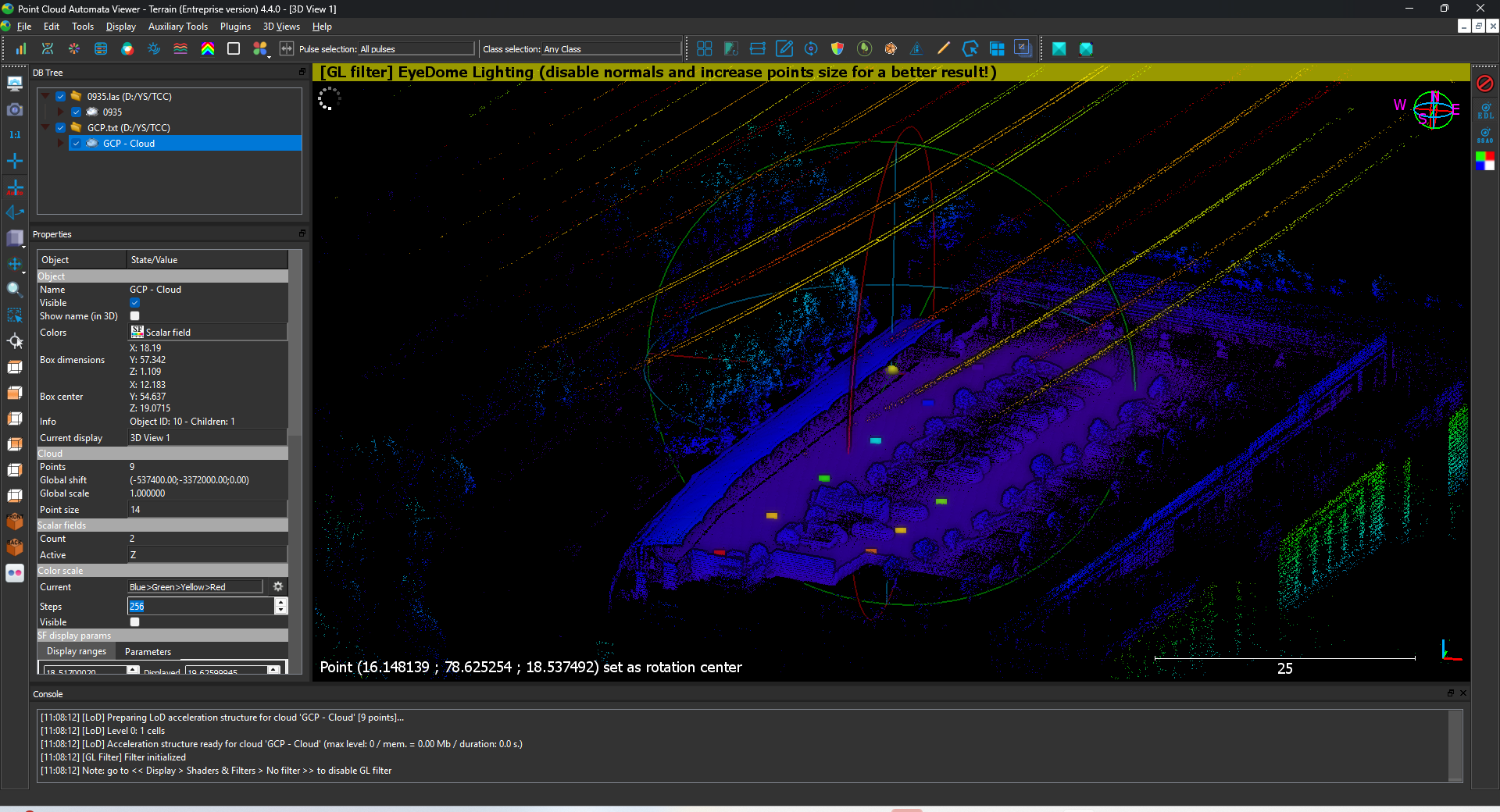Click the SSAO shader icon
The image size is (1500, 812).
[x=1484, y=136]
